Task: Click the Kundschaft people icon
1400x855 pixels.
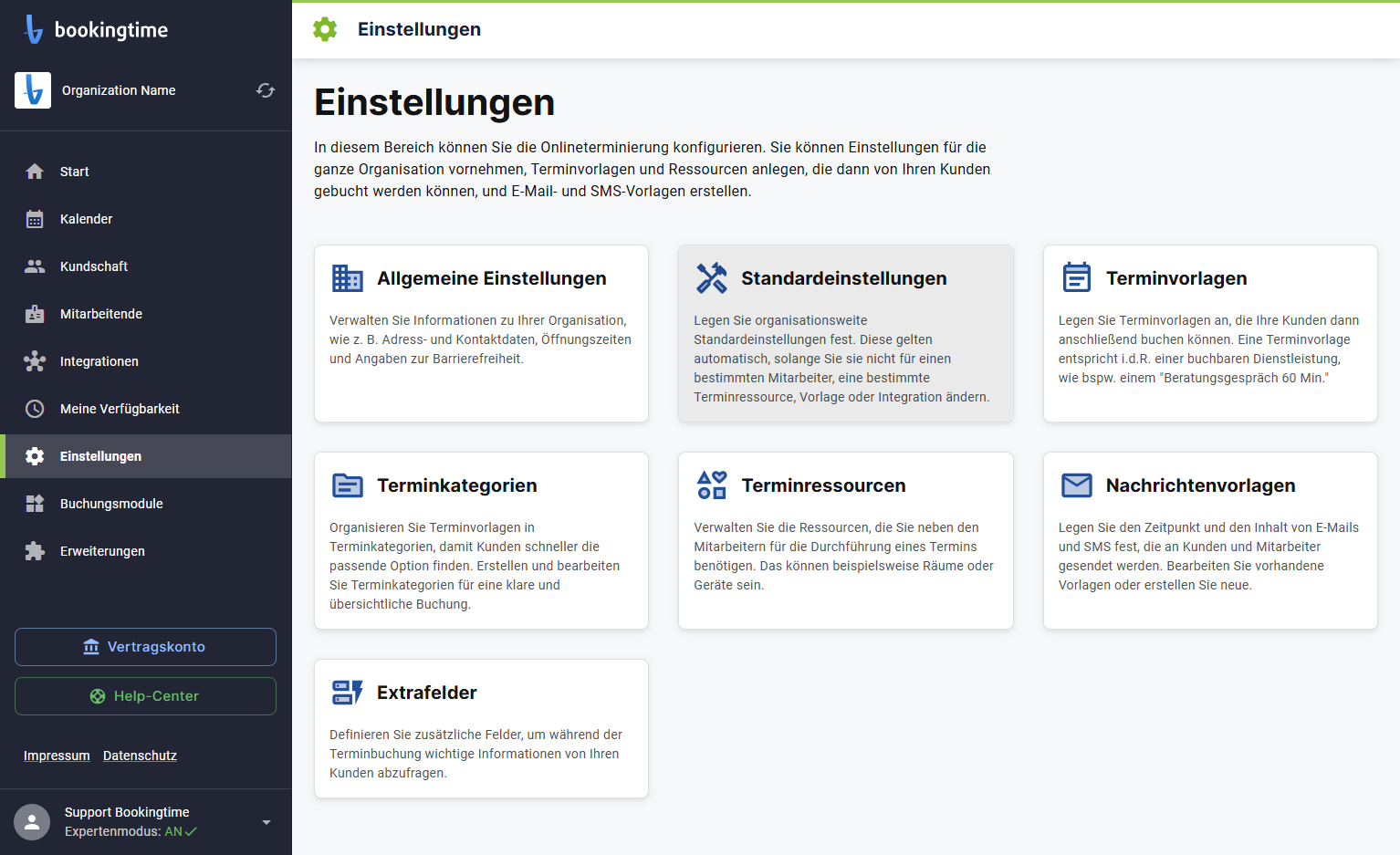Action: point(35,266)
